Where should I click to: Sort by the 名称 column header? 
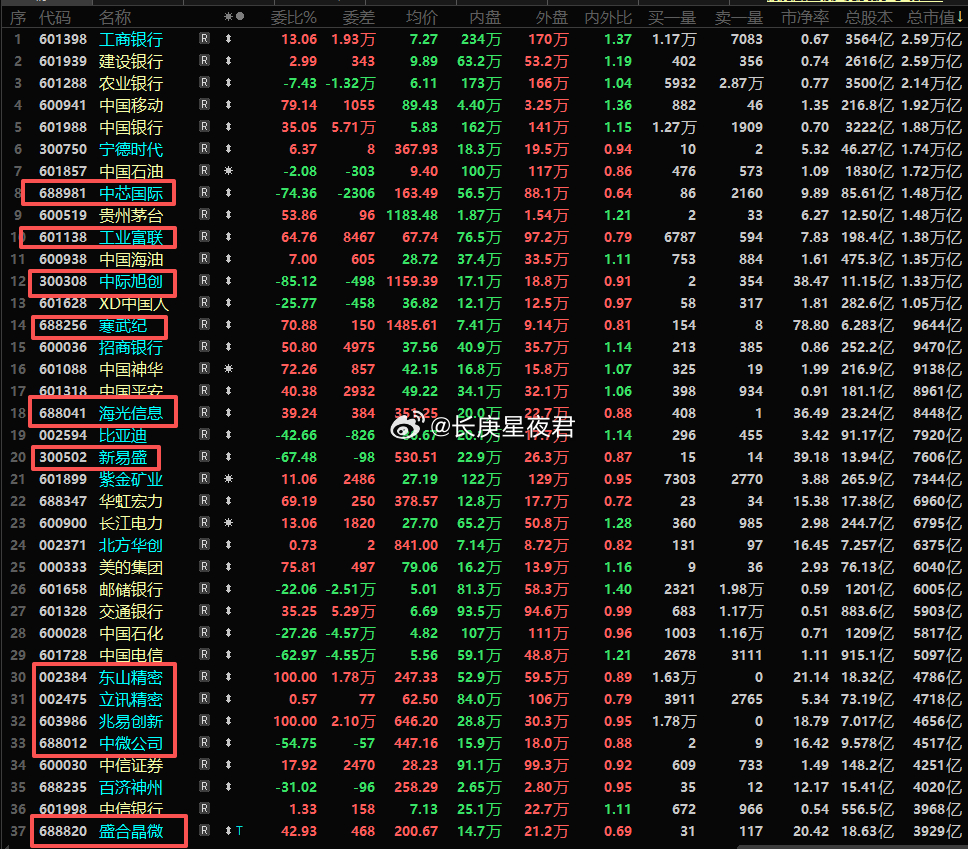[115, 17]
